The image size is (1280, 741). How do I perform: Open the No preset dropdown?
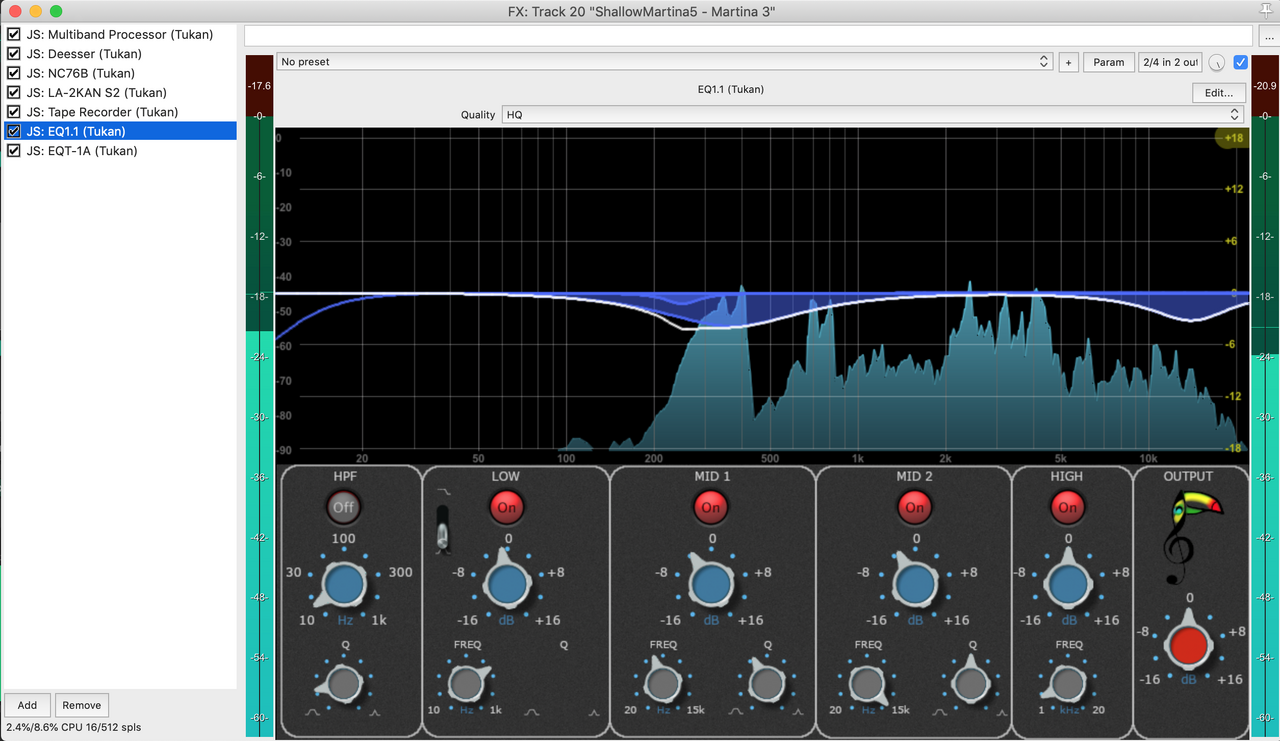coord(664,62)
